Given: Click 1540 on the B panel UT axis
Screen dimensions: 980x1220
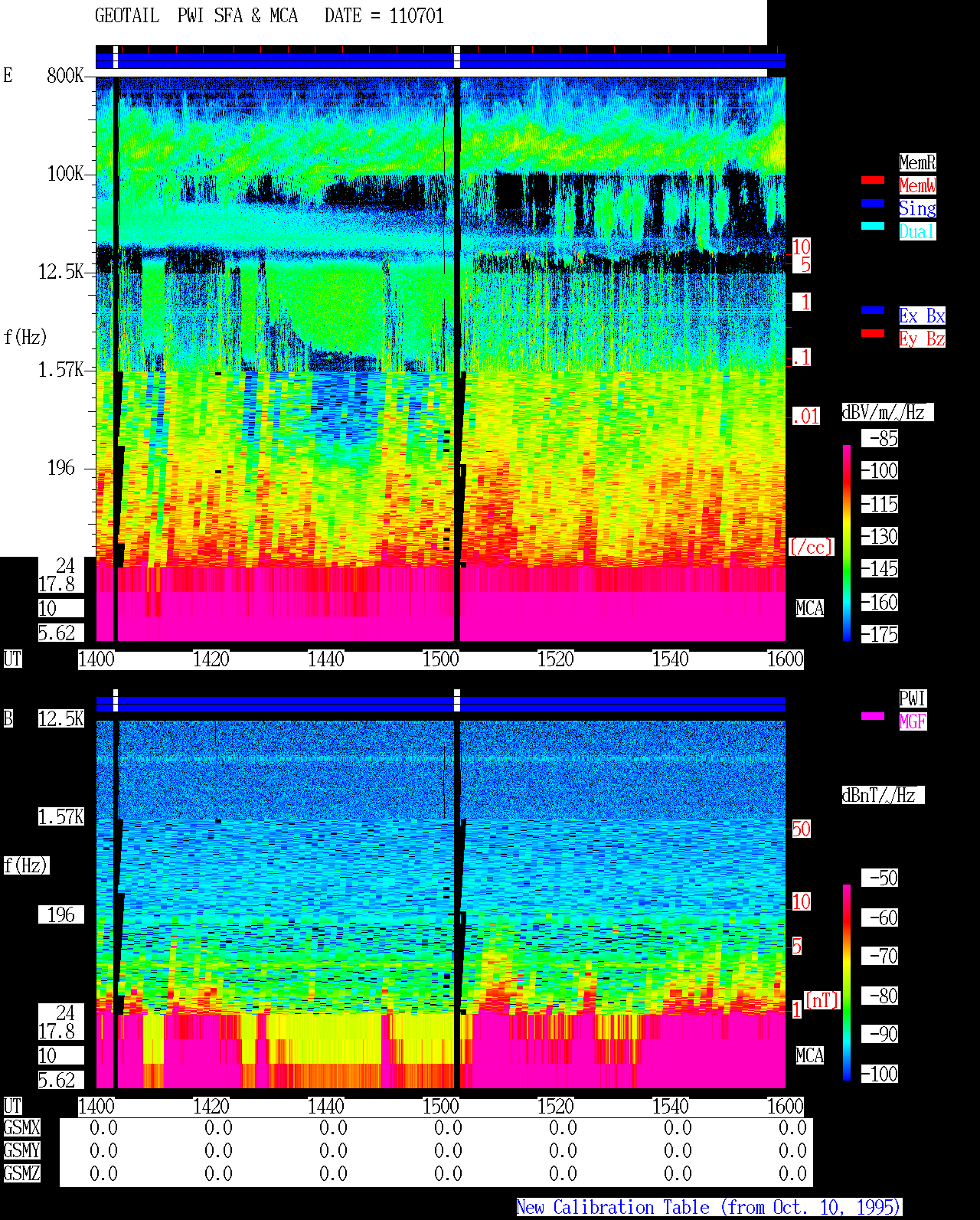Looking at the screenshot, I should (x=670, y=1106).
